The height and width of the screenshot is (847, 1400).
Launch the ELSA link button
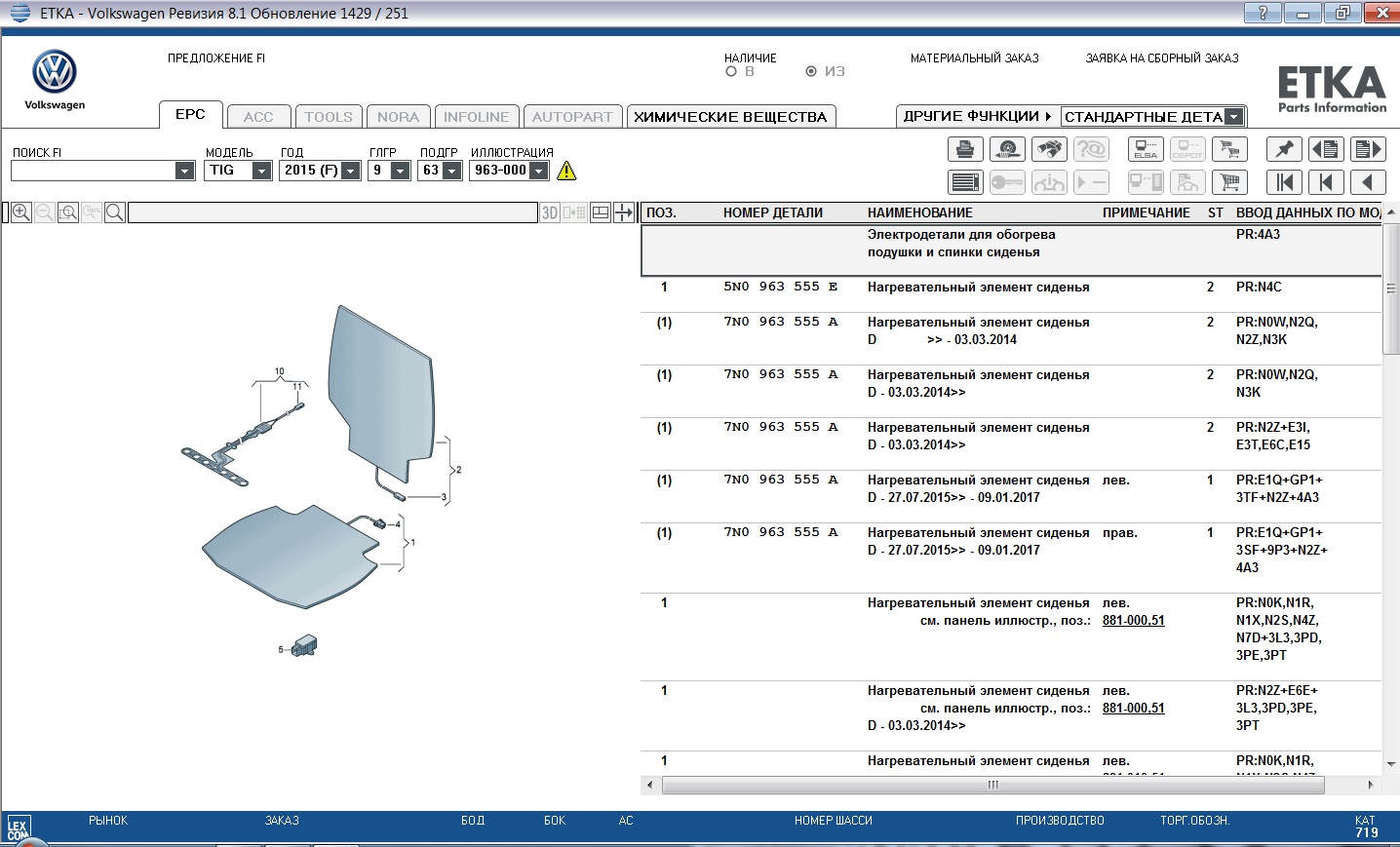coord(1146,149)
